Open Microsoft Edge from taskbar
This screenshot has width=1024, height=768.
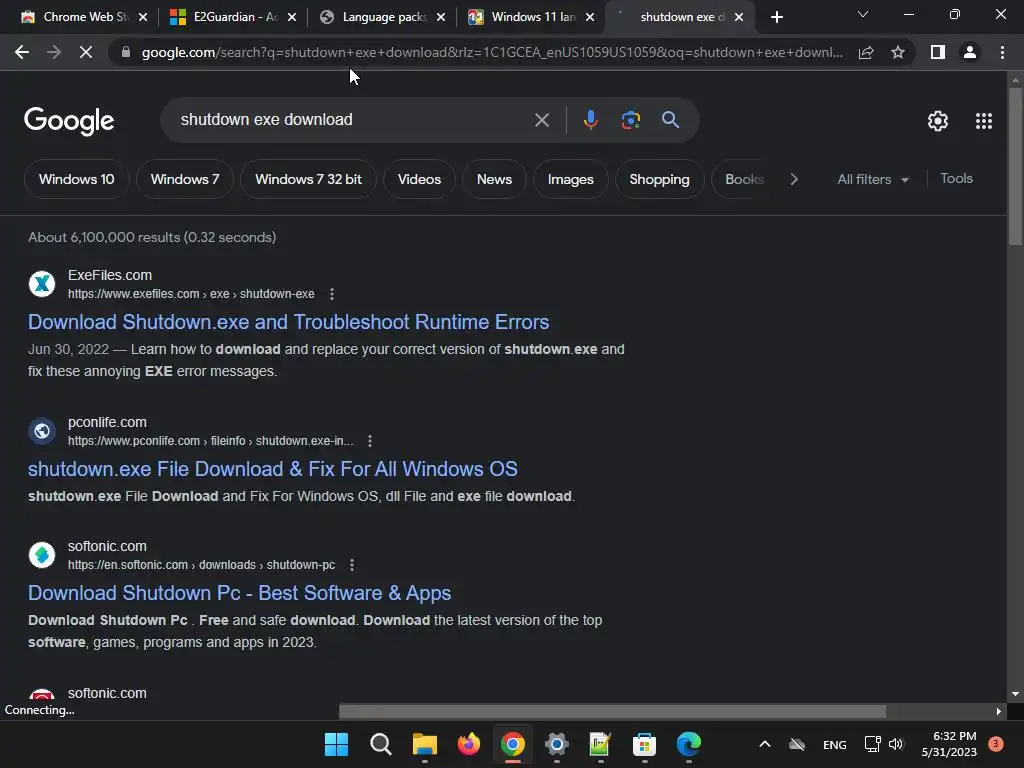(688, 744)
